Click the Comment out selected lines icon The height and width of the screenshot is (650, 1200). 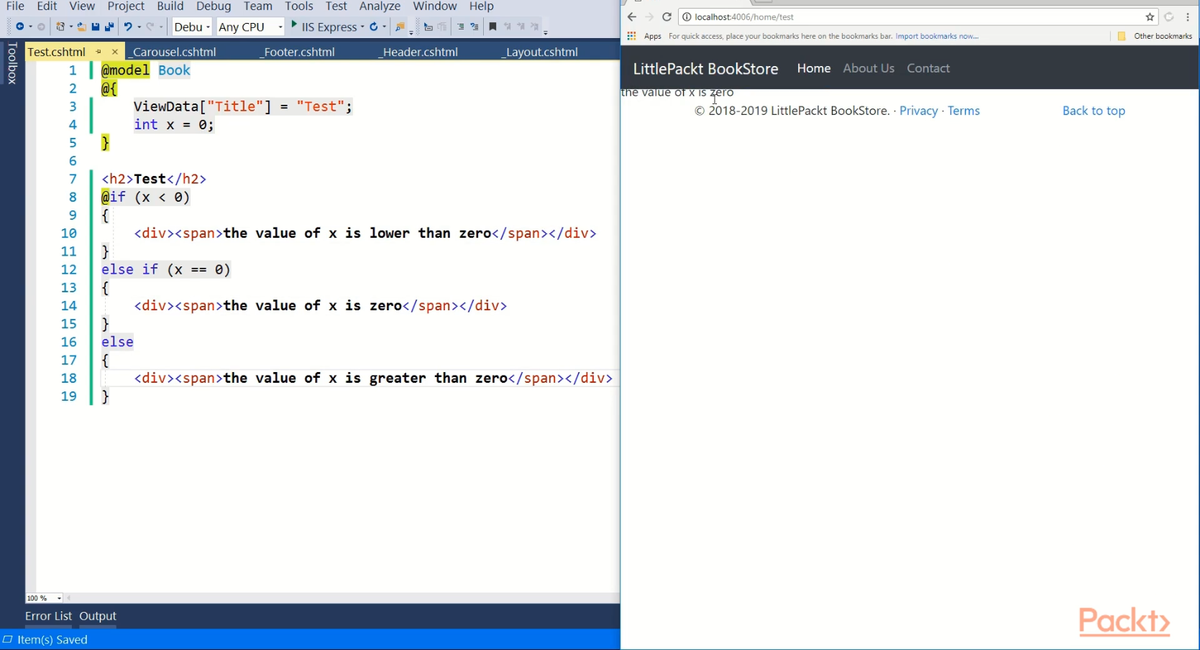point(460,27)
